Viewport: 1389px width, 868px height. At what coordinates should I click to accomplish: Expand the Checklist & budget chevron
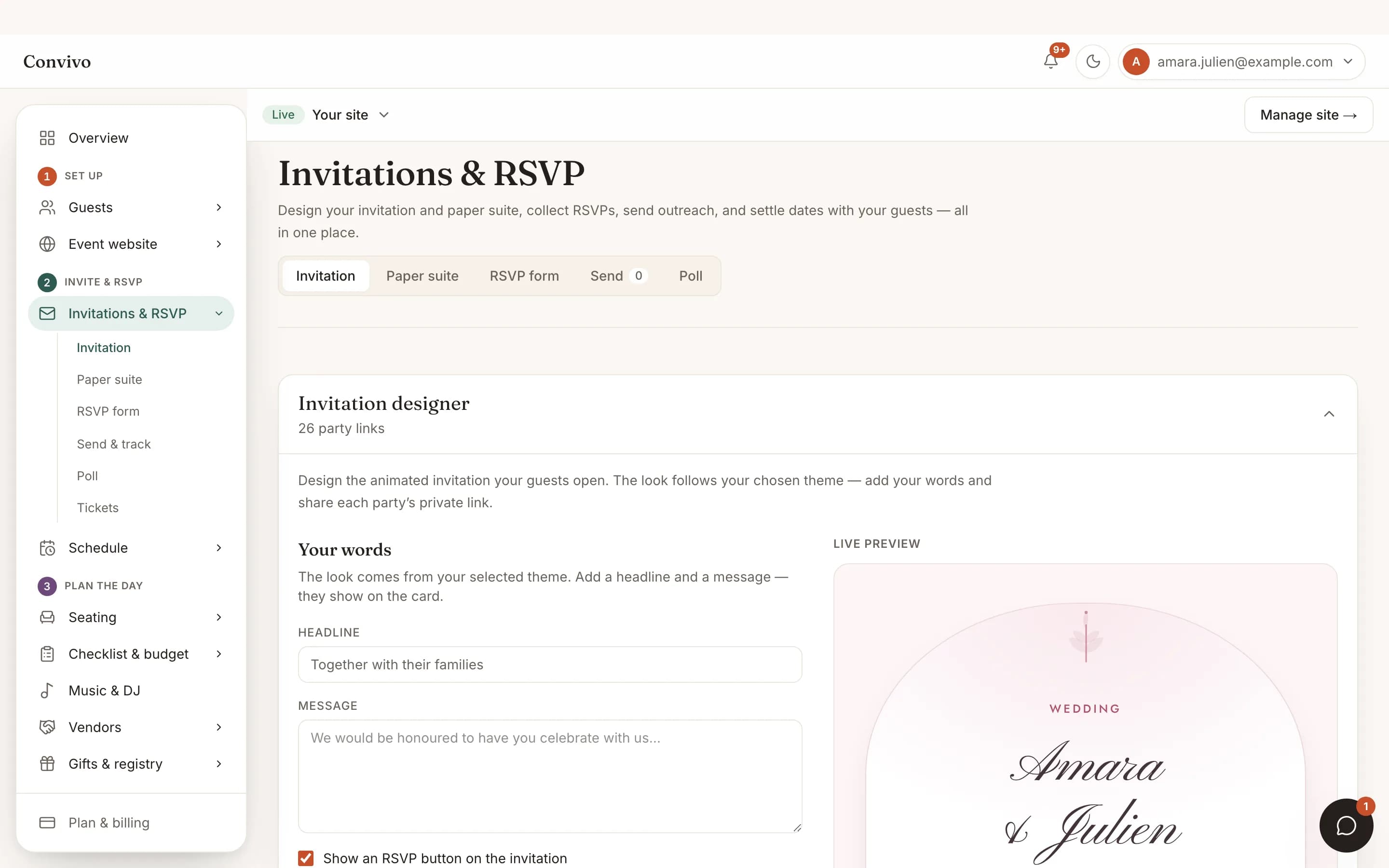click(218, 654)
